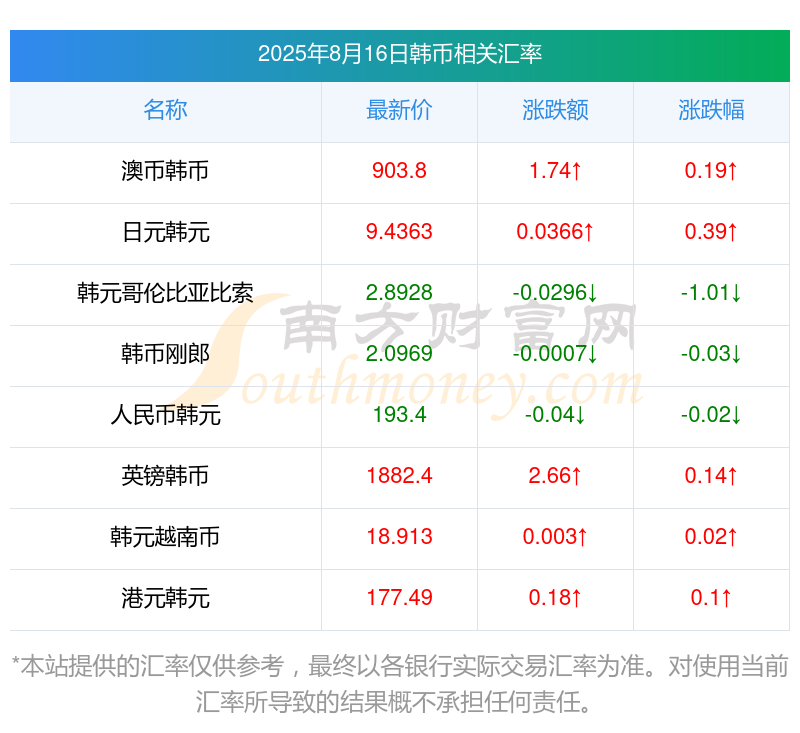The image size is (800, 733).
Task: Click the price 1882.4
Action: tap(399, 476)
